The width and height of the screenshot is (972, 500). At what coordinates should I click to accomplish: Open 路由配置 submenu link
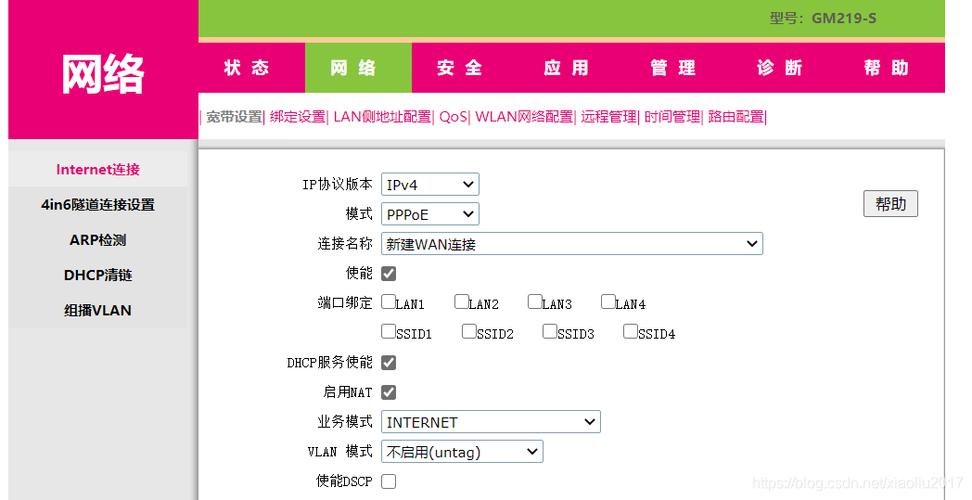coord(736,116)
